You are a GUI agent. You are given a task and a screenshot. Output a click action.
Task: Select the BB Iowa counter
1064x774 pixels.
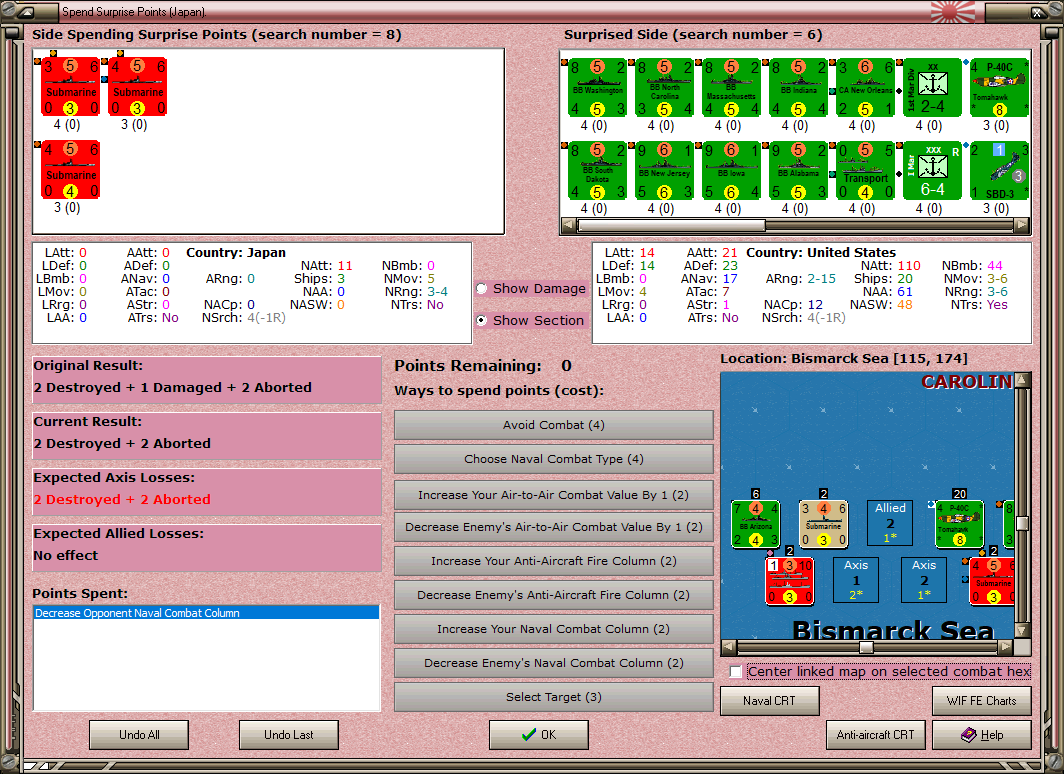(x=732, y=171)
